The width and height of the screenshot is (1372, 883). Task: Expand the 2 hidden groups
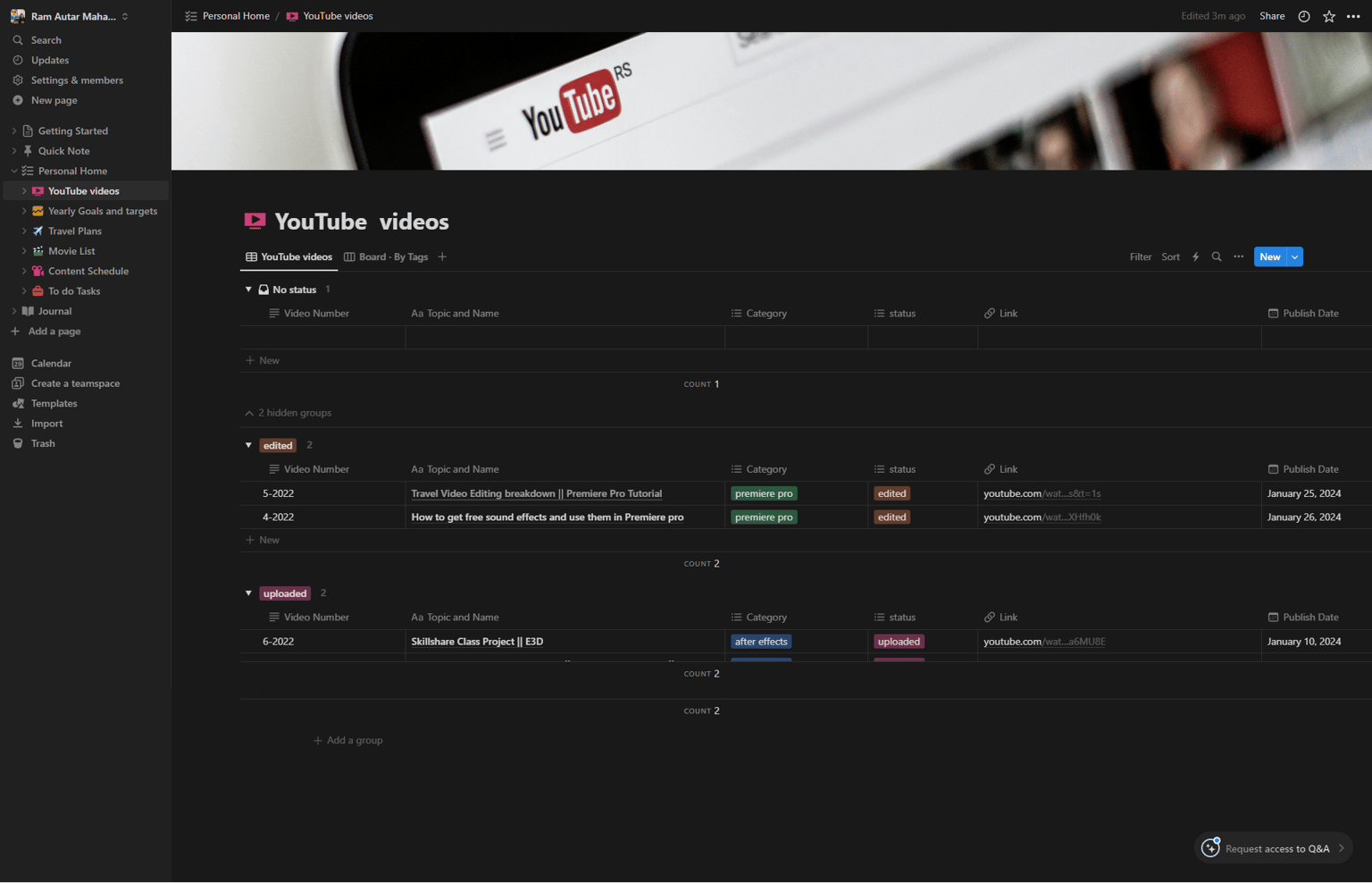tap(288, 413)
